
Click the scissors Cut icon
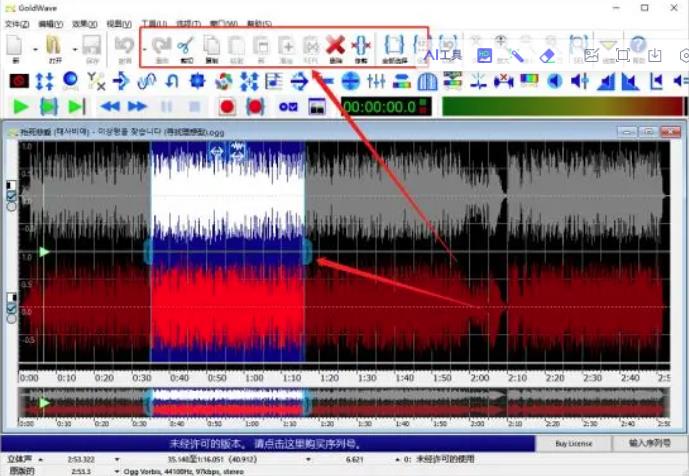coord(185,46)
